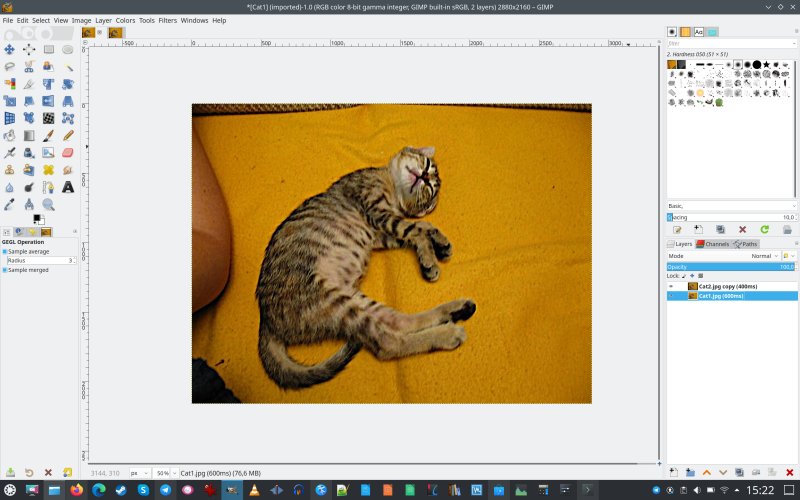Select the Paintbrush tool
Viewport: 800px width, 500px height.
click(x=48, y=135)
